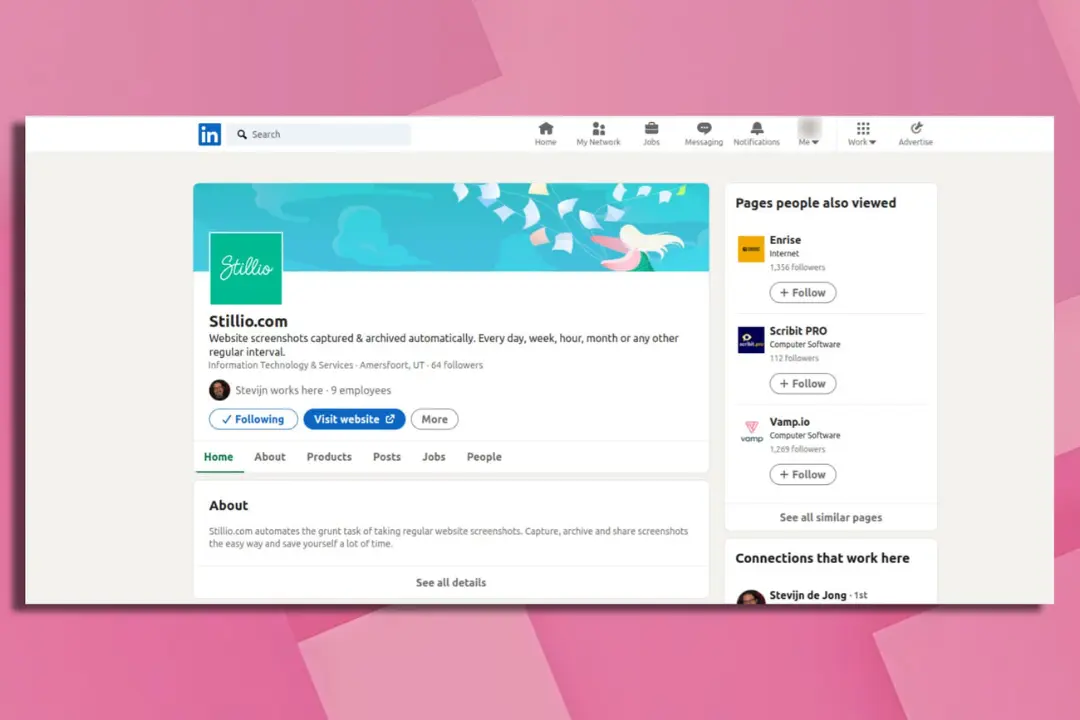Switch to the Products tab
Image resolution: width=1080 pixels, height=720 pixels.
click(x=329, y=457)
